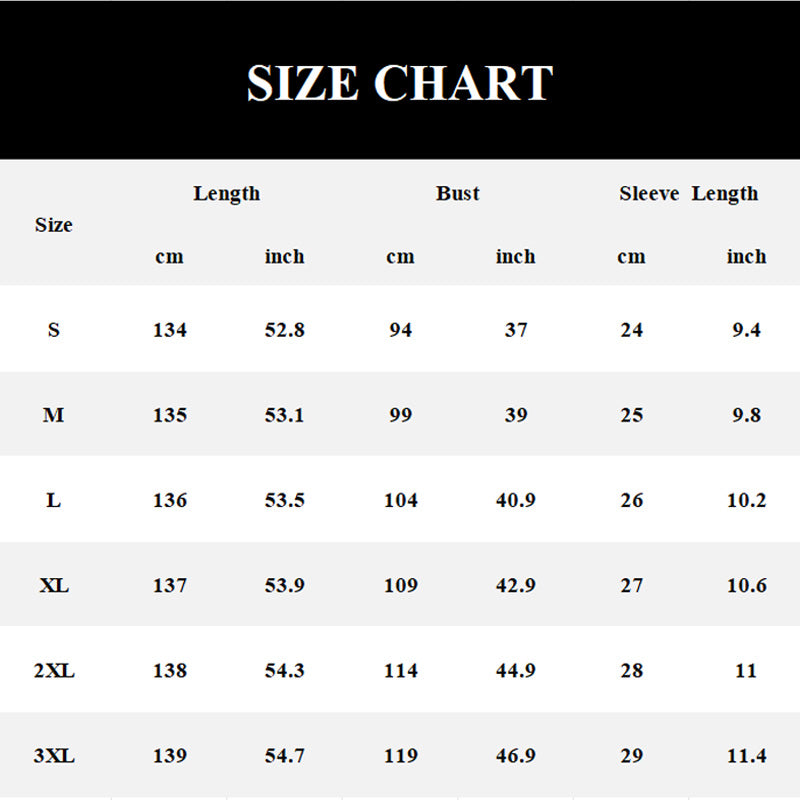Click the 134 cm length value
This screenshot has width=800, height=800.
tap(170, 330)
